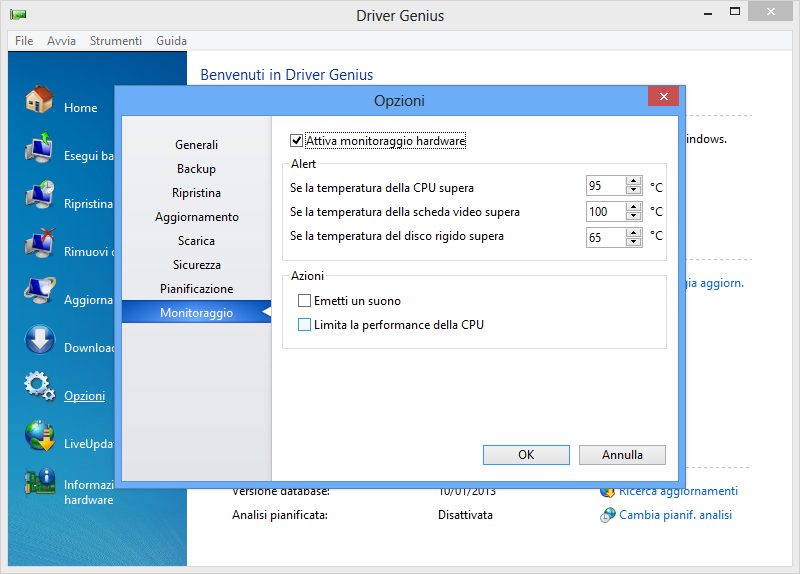This screenshot has height=574, width=800.
Task: Click the Driver Genius app icon in title bar
Action: pos(18,14)
